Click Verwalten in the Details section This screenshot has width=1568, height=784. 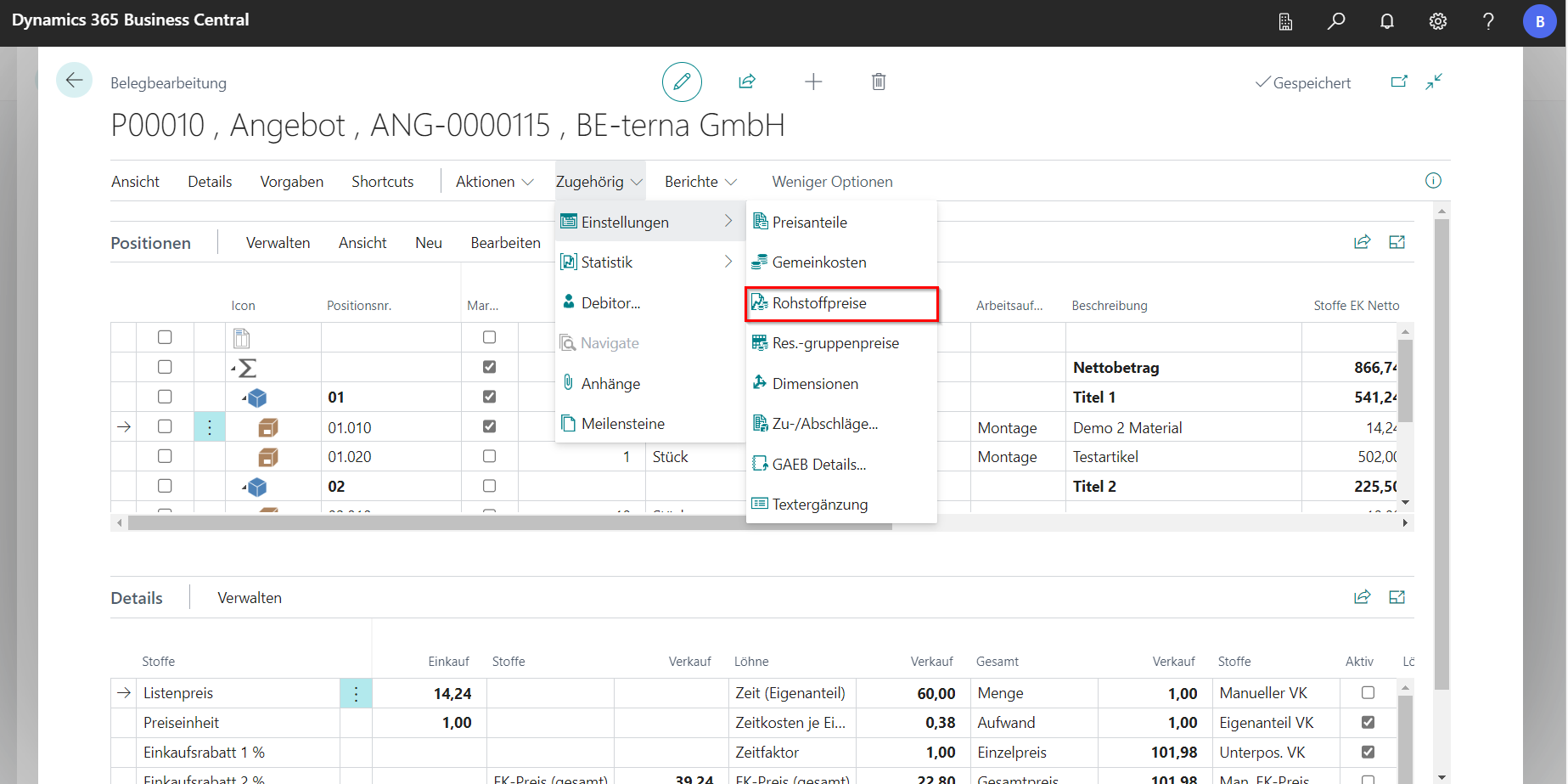(x=250, y=598)
